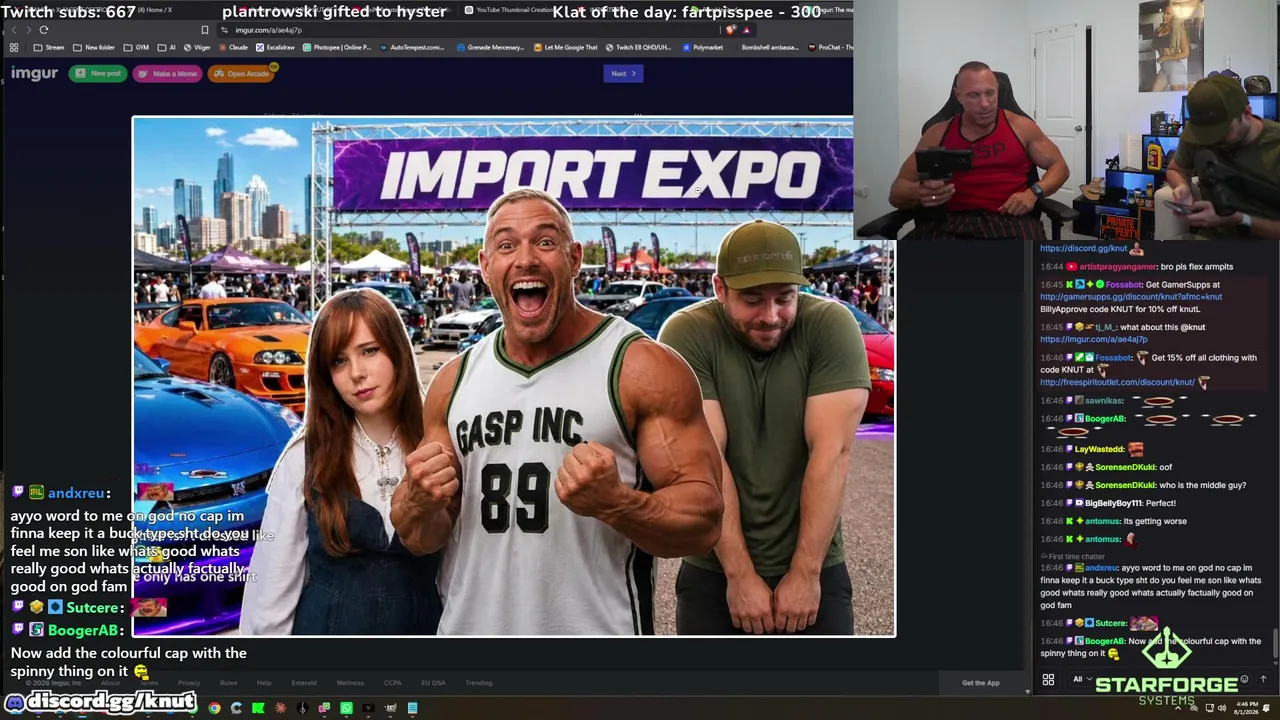Open the Wellness footer link
The image size is (1280, 720).
(350, 683)
